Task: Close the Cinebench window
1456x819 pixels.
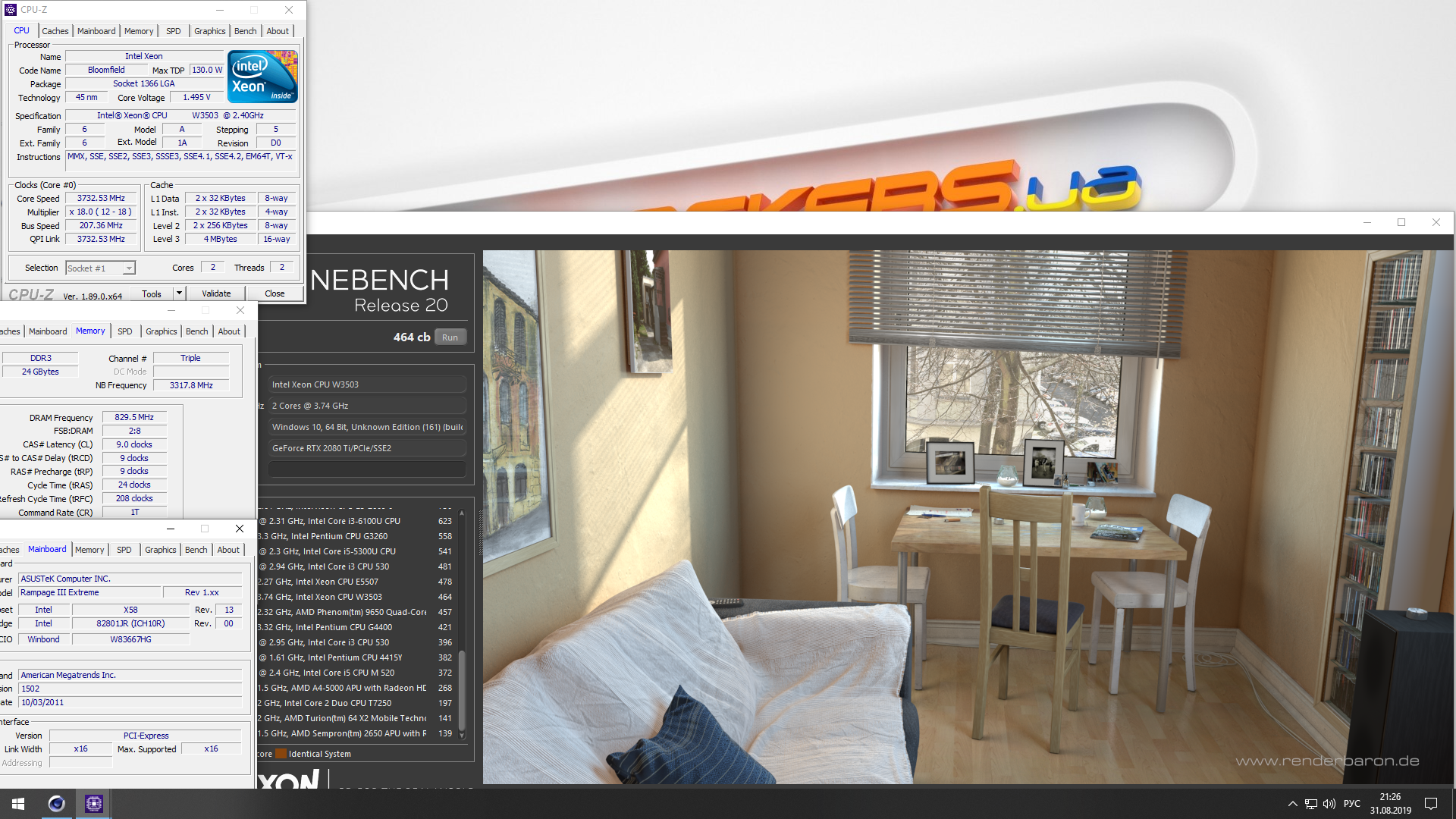Action: click(x=1436, y=222)
